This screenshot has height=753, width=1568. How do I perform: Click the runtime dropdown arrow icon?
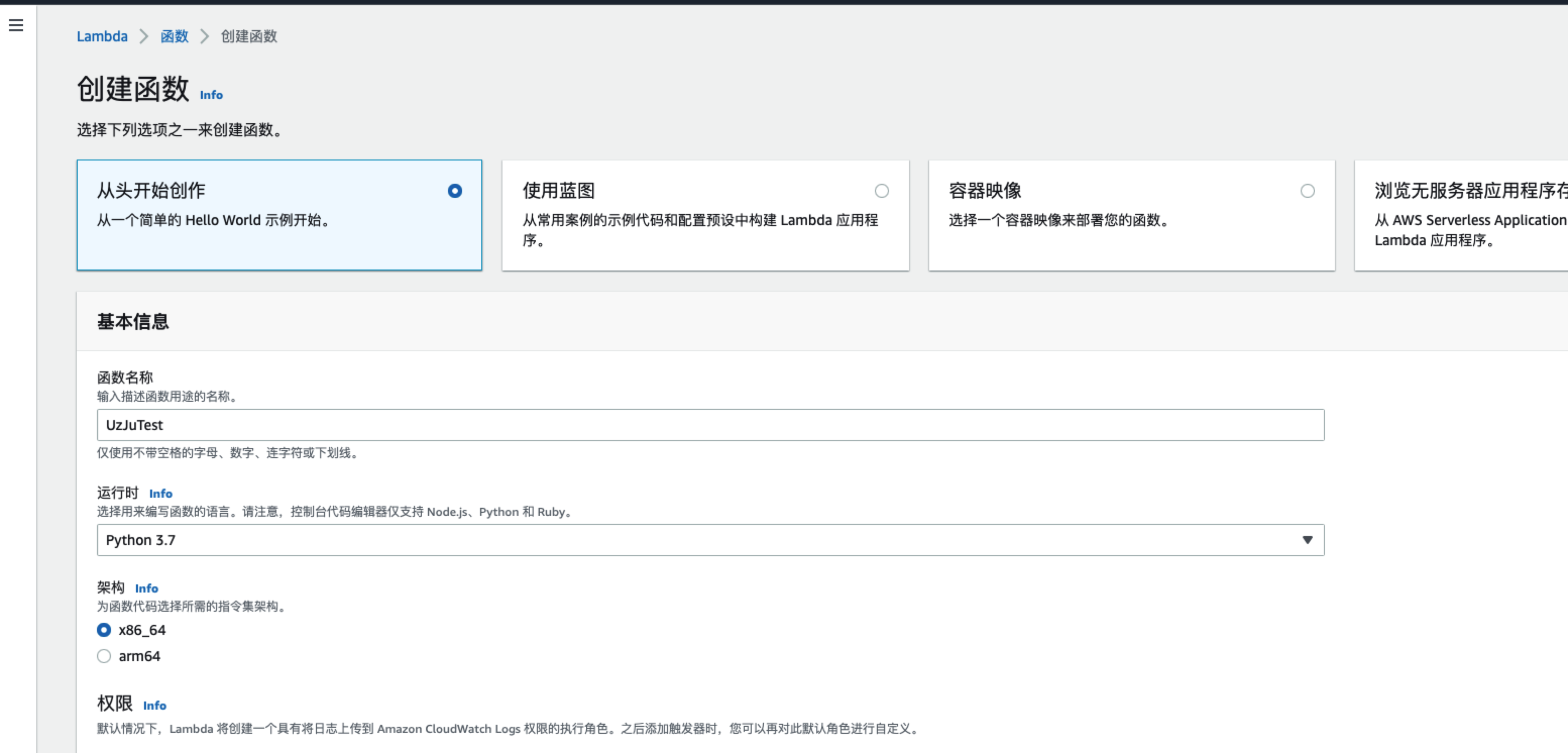point(1307,540)
